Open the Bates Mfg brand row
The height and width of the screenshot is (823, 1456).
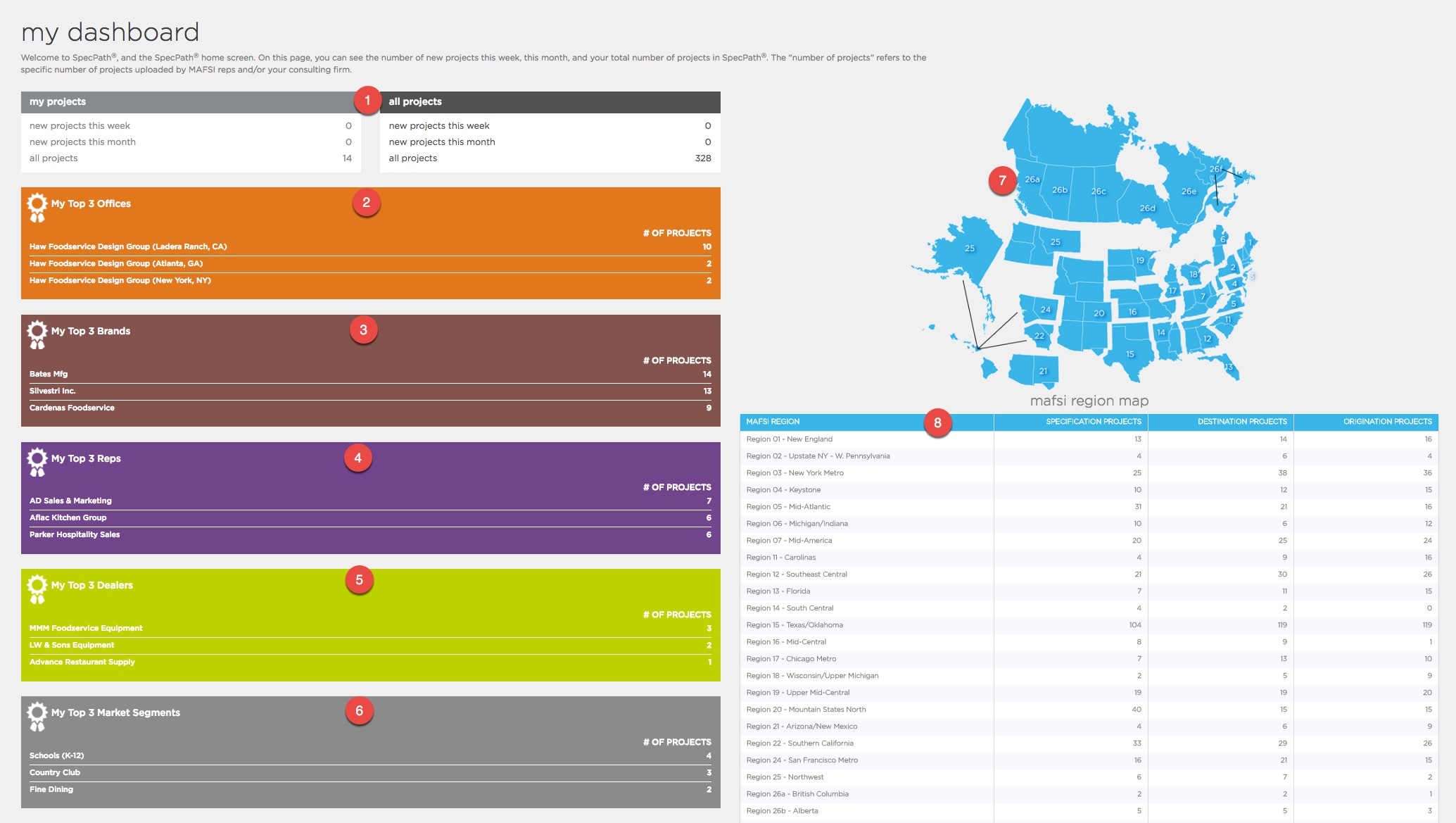tap(49, 375)
